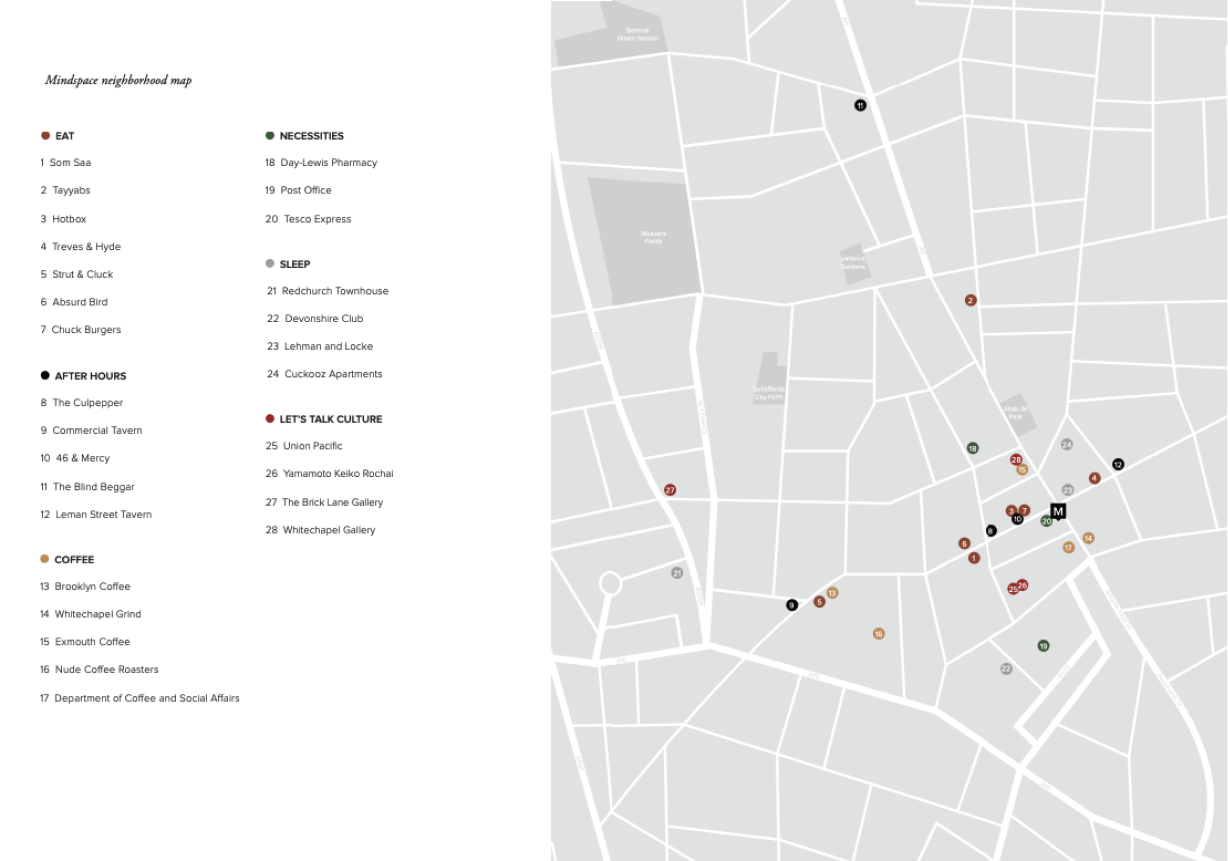
Task: Select map marker 11 for Blind Beggar
Action: point(860,106)
